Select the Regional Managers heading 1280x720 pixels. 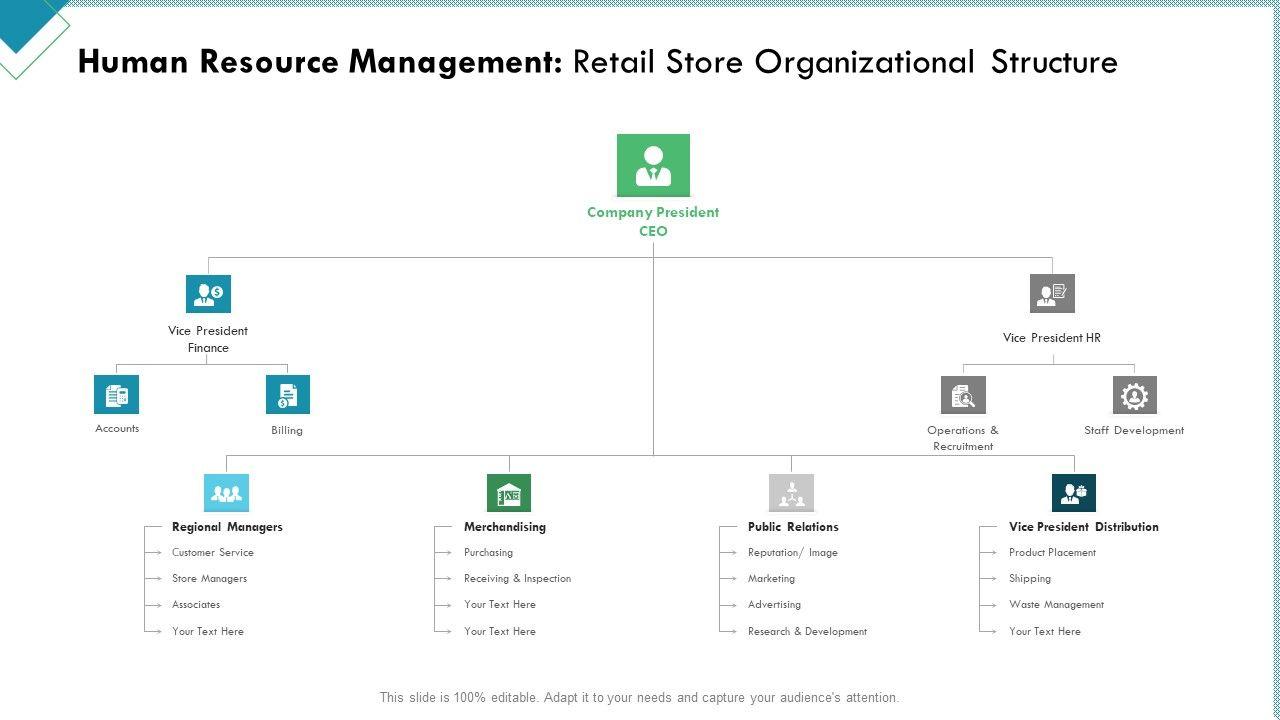point(227,527)
